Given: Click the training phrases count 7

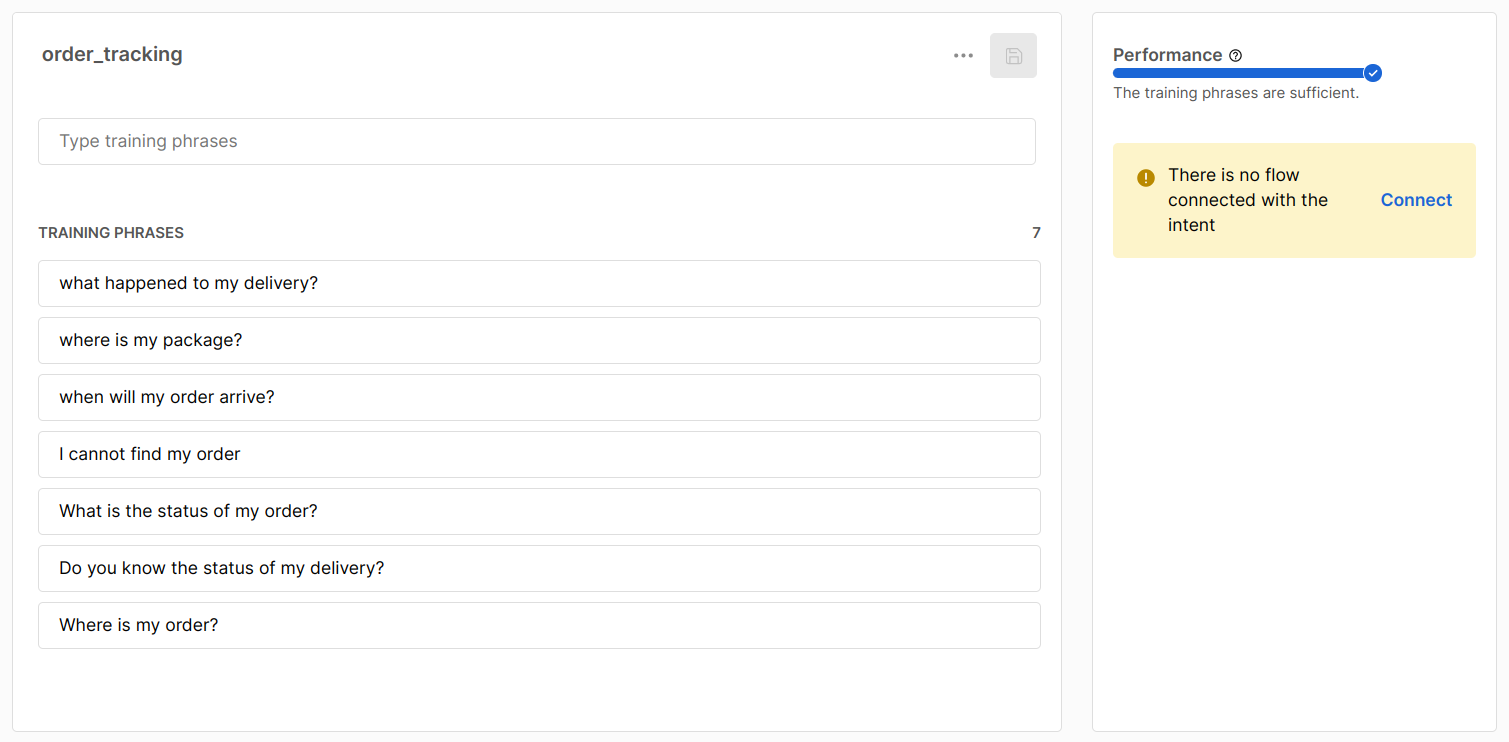Looking at the screenshot, I should [1036, 233].
